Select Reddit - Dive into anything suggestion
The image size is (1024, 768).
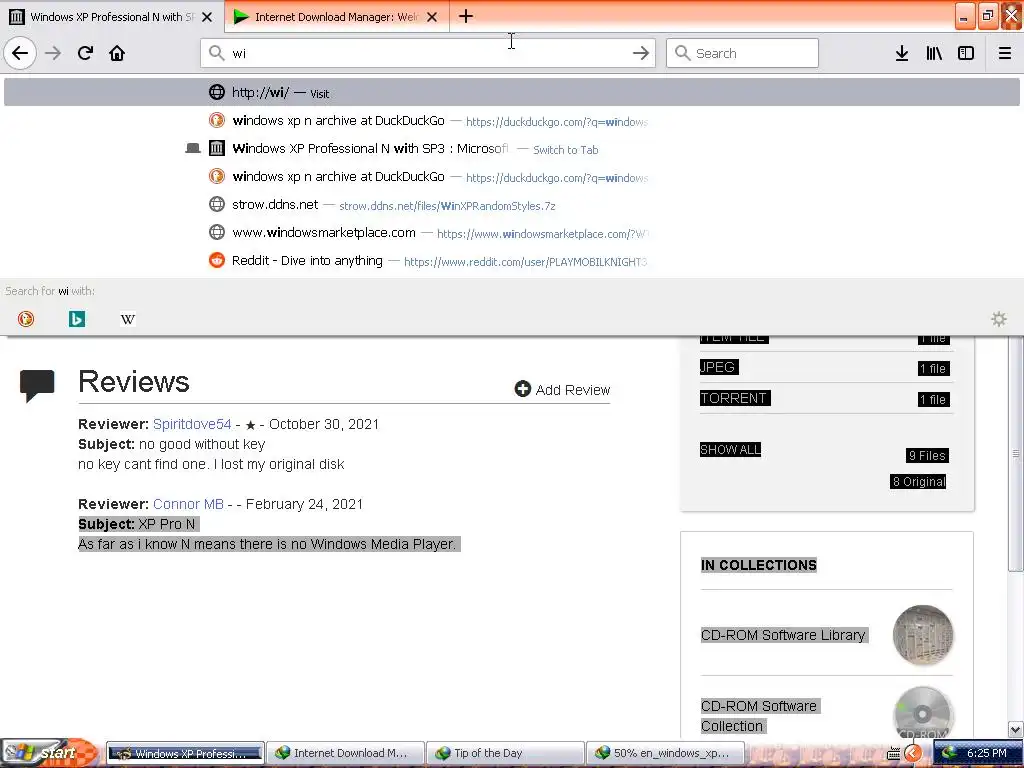click(512, 261)
